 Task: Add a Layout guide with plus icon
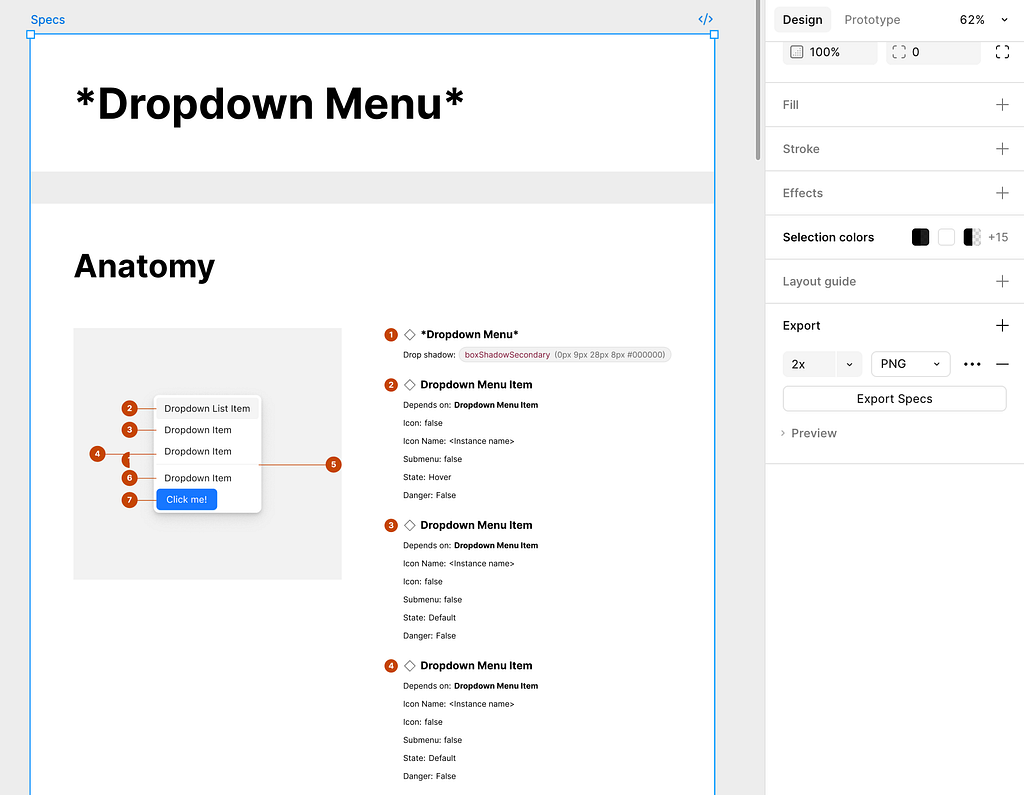click(x=1002, y=282)
